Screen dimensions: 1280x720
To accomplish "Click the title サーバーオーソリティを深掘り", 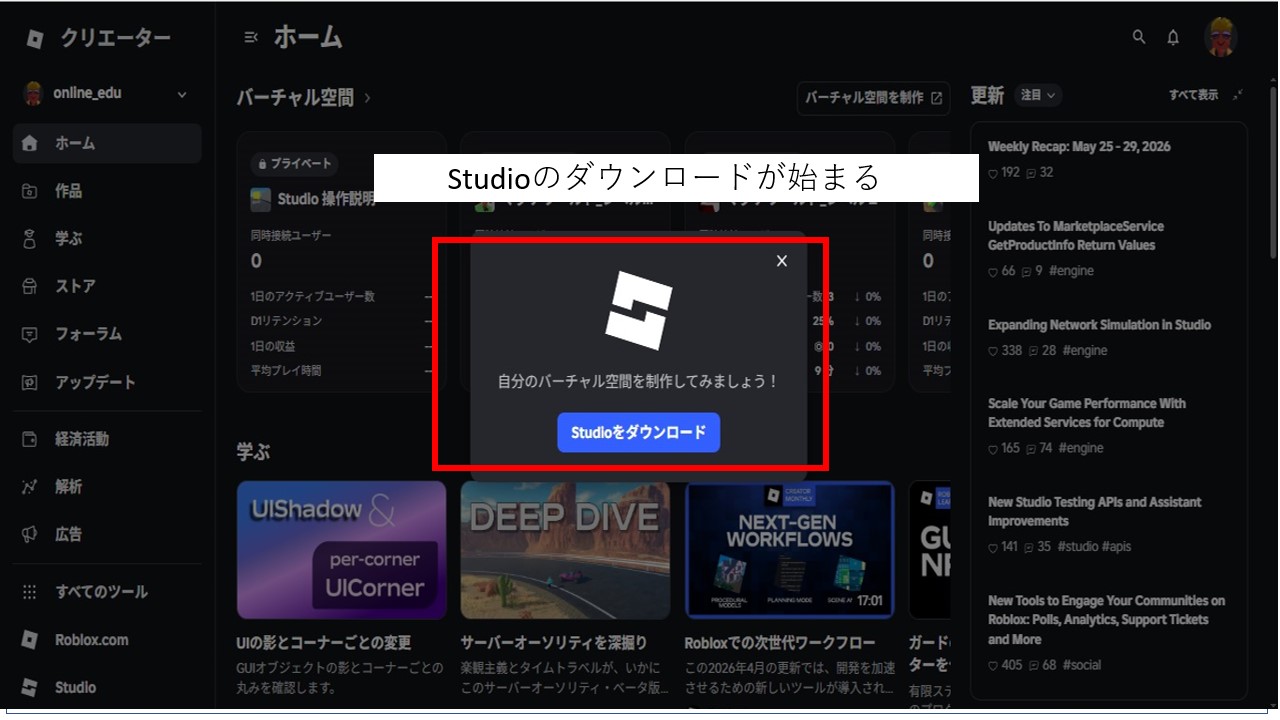I will point(554,643).
